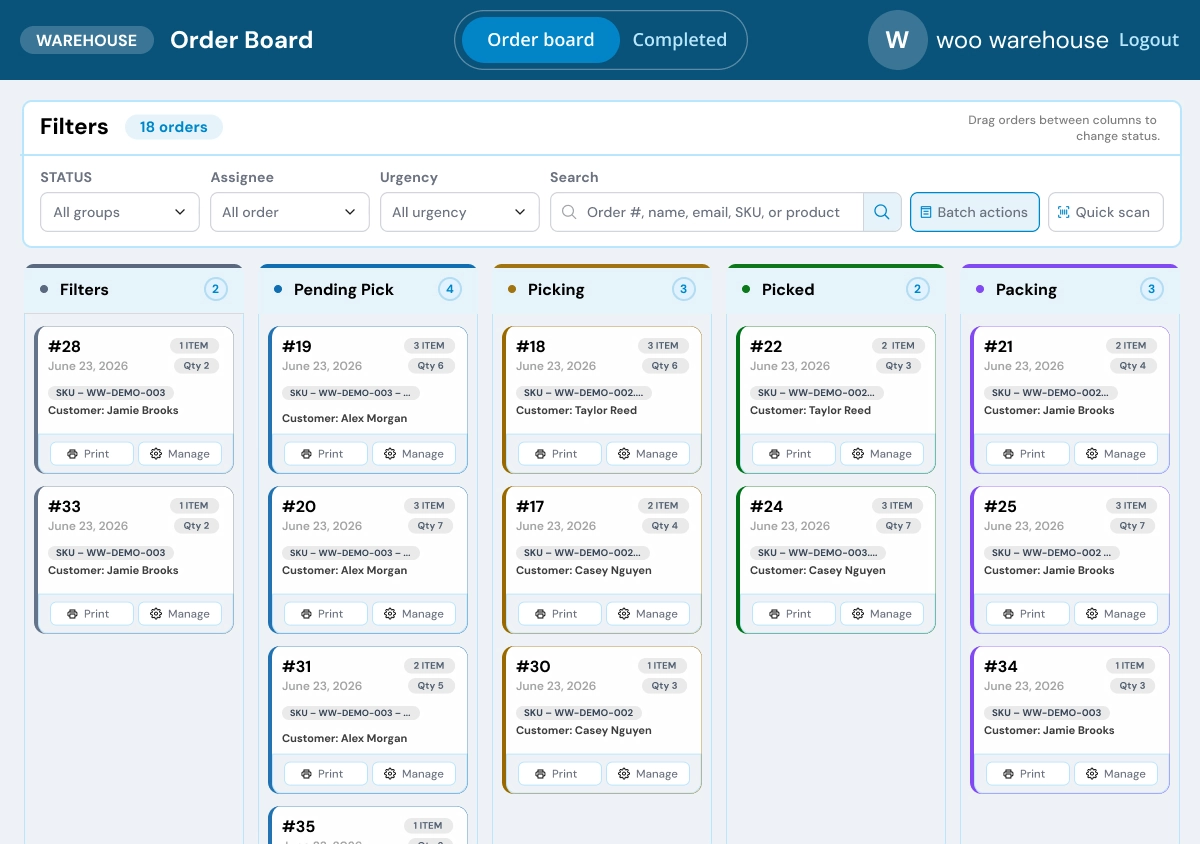Print order #31
1200x844 pixels.
coord(326,774)
